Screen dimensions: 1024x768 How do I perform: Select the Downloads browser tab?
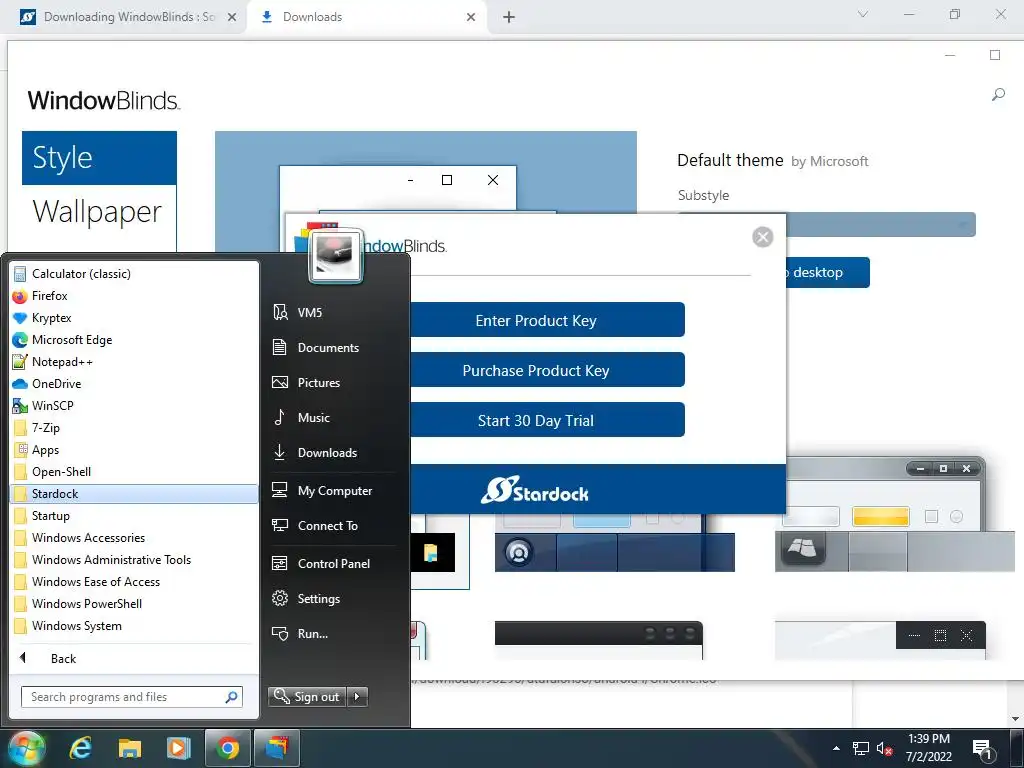point(366,17)
